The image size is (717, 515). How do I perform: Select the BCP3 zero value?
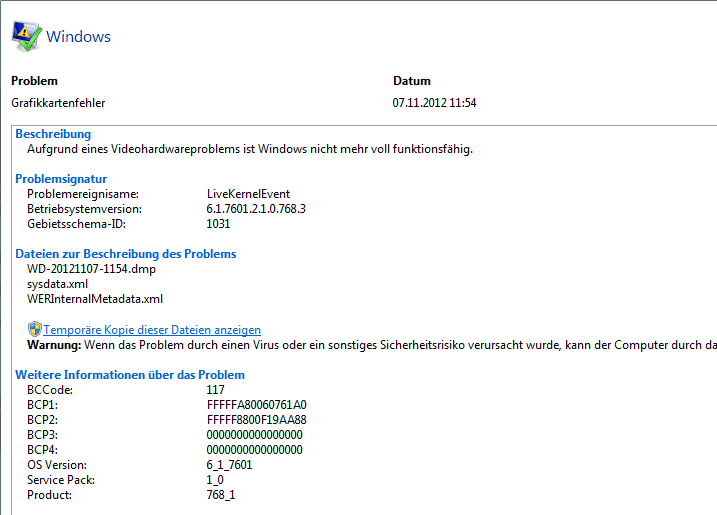254,435
